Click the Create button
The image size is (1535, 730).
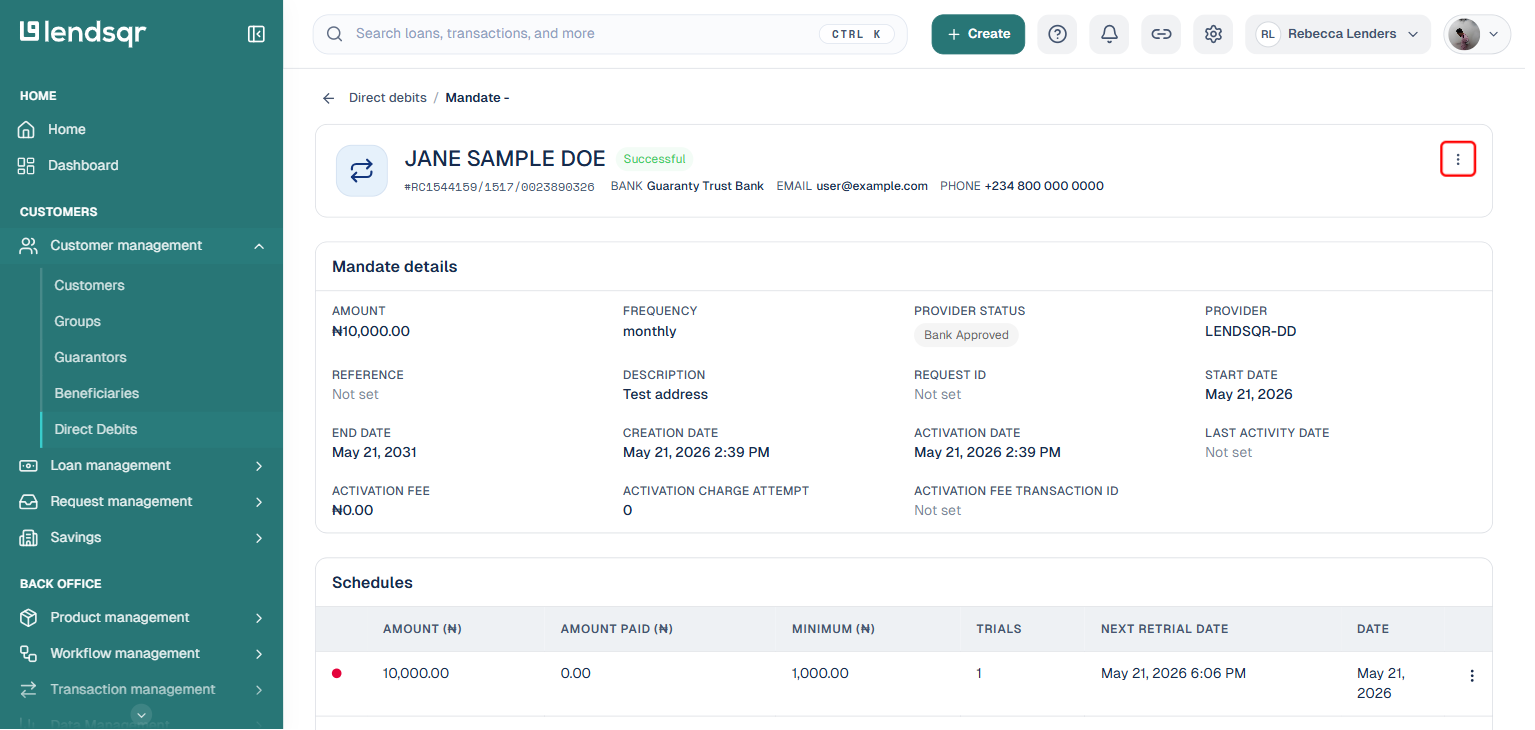point(978,34)
